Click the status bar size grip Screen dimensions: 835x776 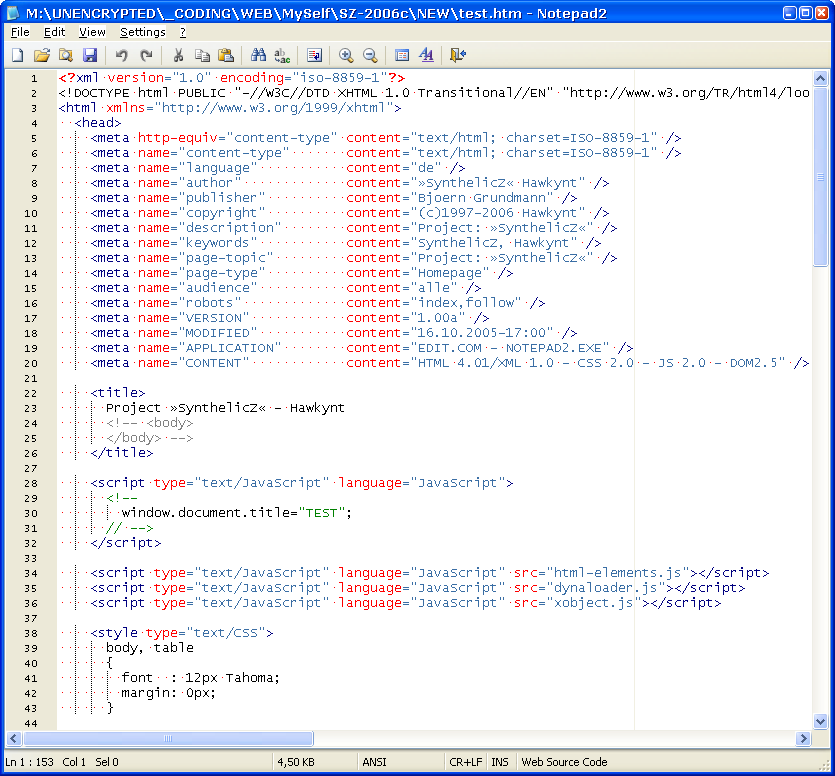(825, 765)
